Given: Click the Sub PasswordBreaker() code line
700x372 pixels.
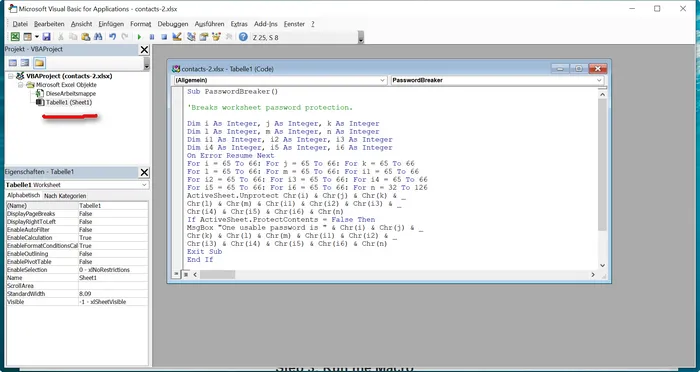Looking at the screenshot, I should 232,92.
